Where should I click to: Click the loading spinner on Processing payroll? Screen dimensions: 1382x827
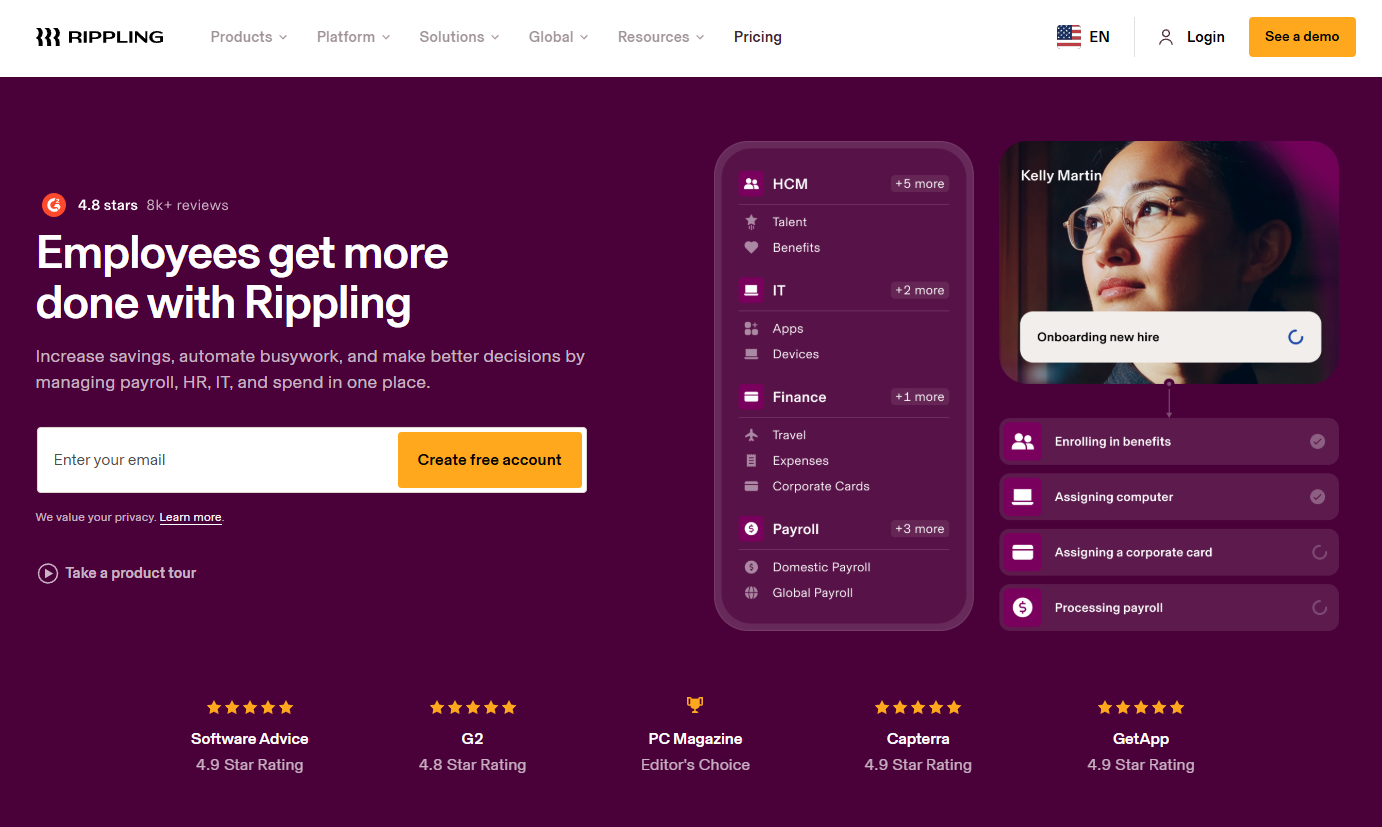(x=1320, y=607)
